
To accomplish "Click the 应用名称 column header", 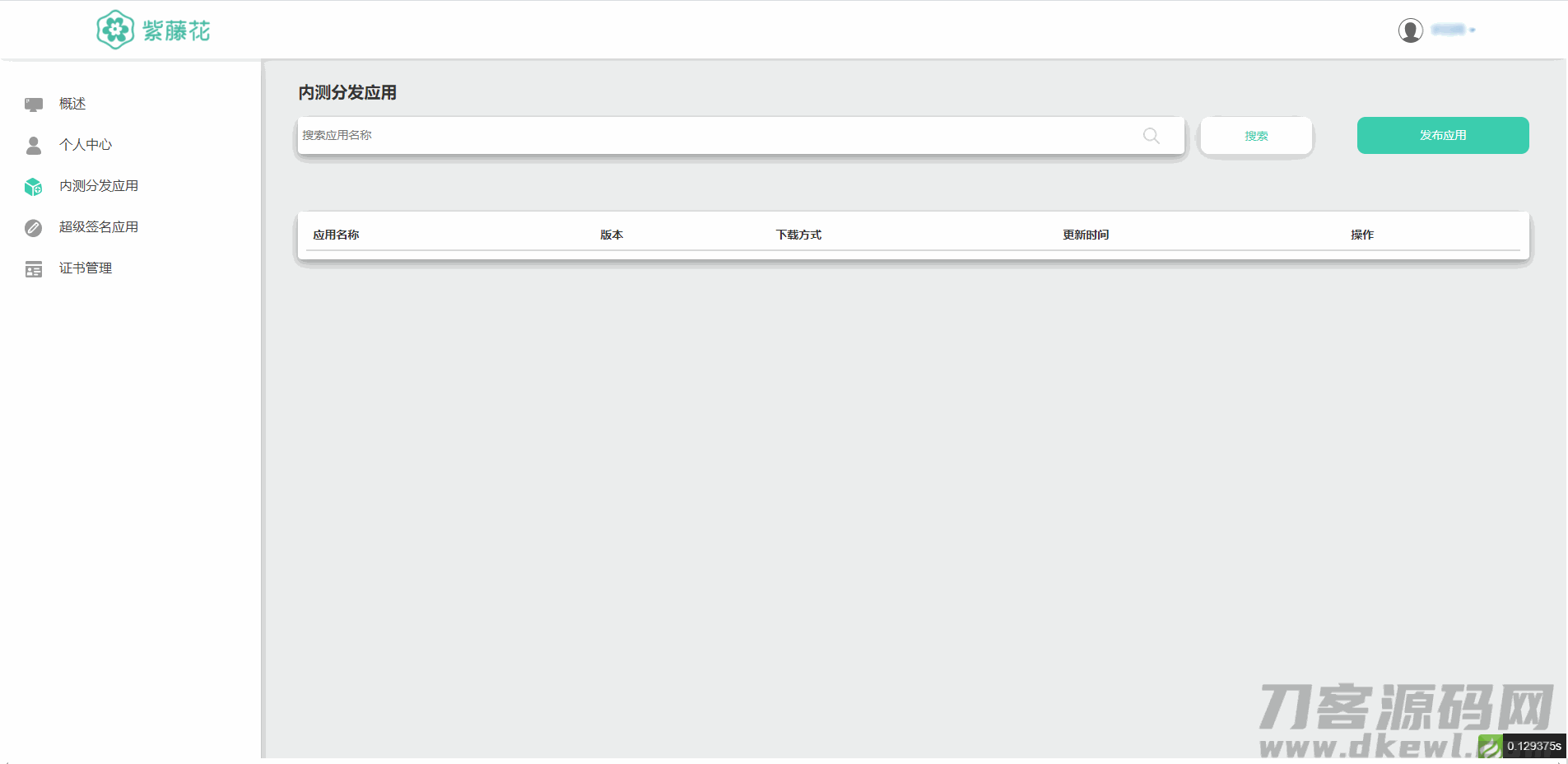I will point(336,235).
